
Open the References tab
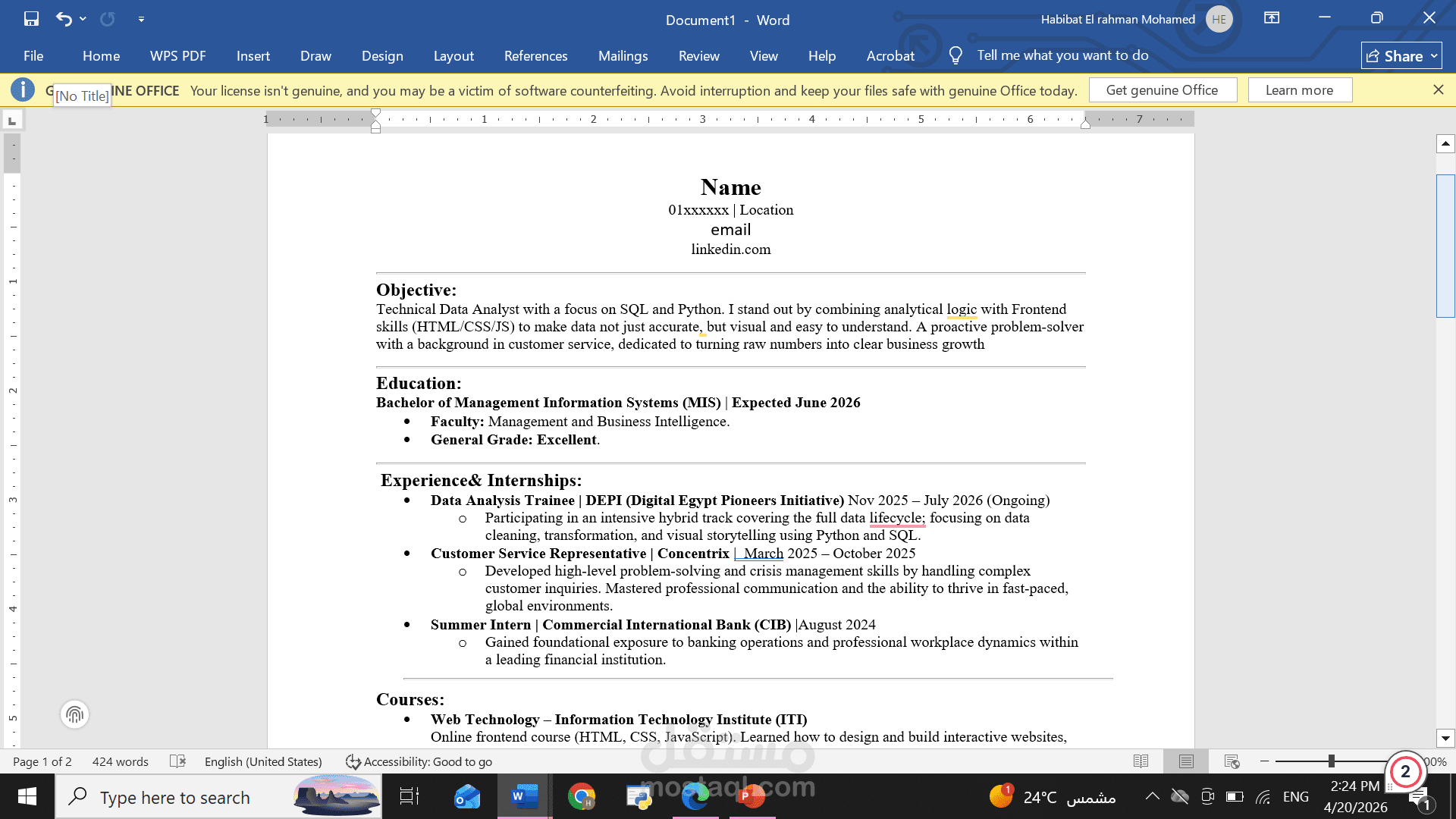click(535, 55)
